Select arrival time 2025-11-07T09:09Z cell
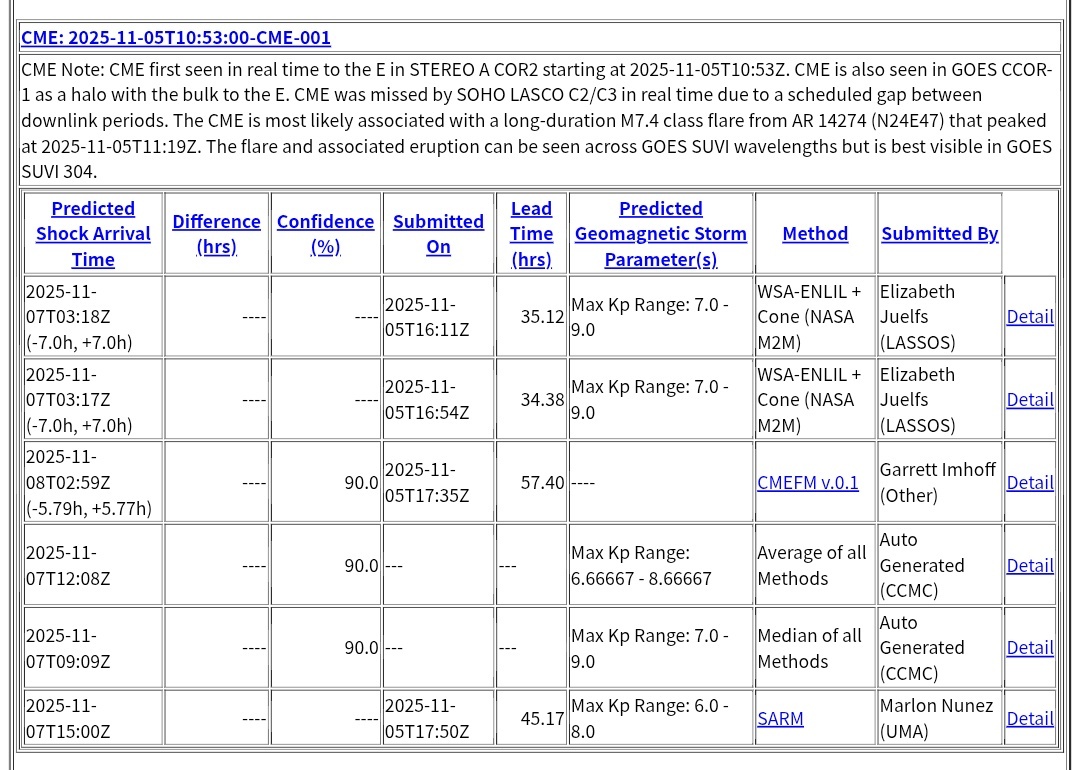The image size is (1074, 770). click(93, 647)
